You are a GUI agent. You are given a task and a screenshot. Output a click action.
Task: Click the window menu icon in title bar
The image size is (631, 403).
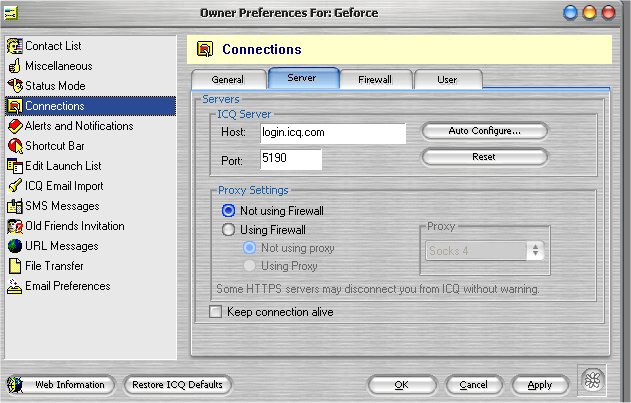coord(10,13)
